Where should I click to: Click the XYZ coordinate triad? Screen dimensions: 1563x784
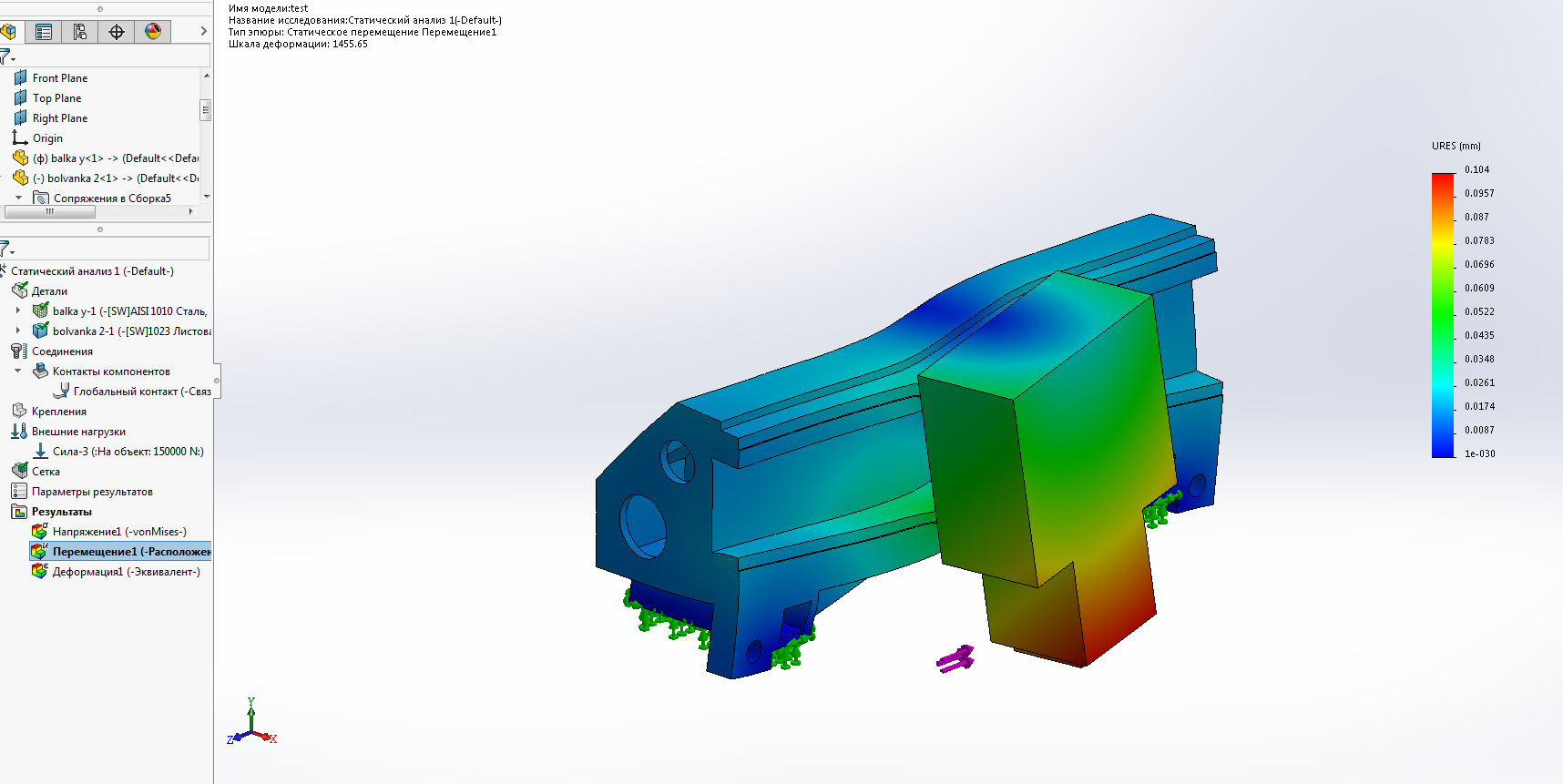pyautogui.click(x=251, y=722)
